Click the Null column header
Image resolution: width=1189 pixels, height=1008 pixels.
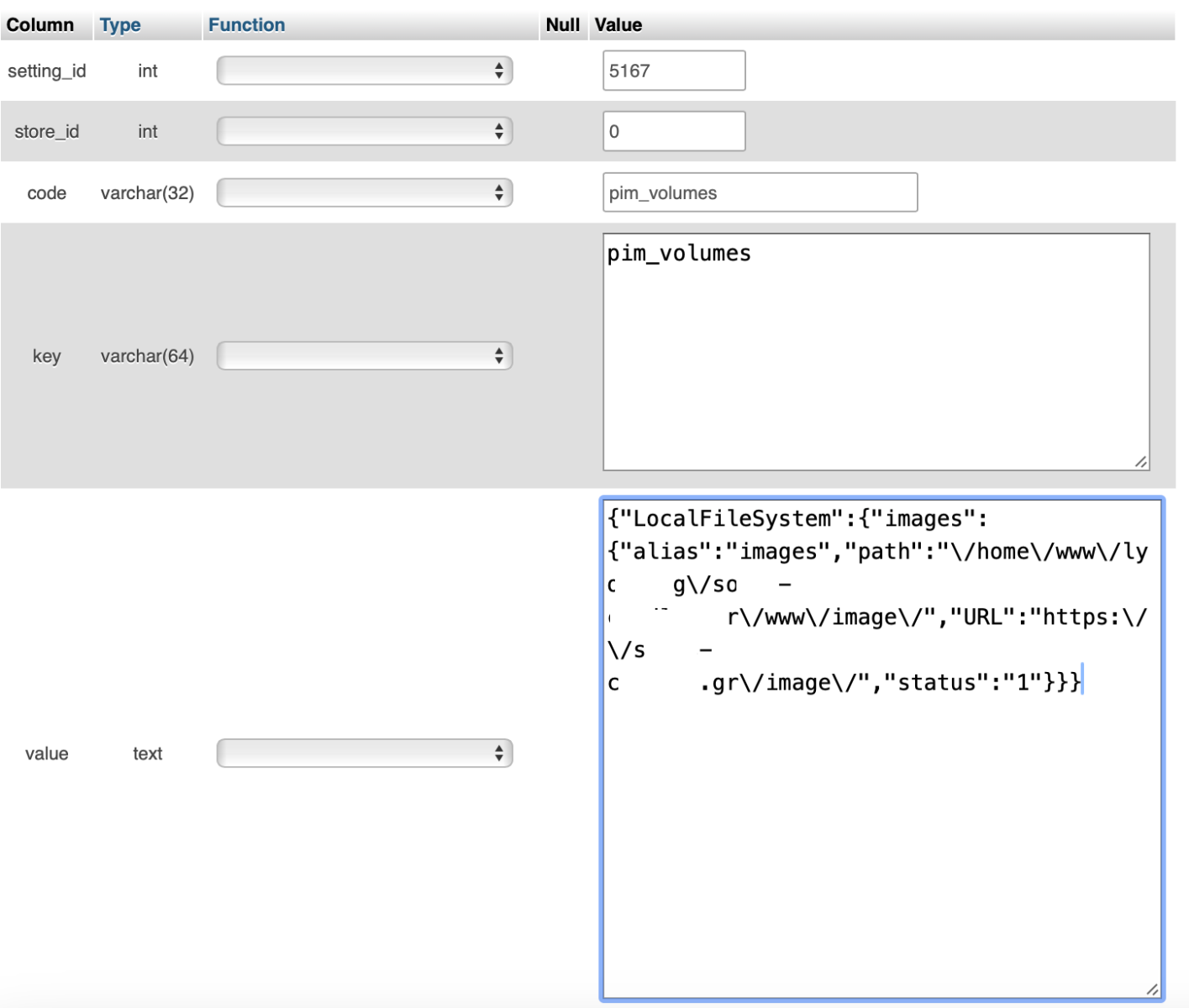pyautogui.click(x=563, y=25)
